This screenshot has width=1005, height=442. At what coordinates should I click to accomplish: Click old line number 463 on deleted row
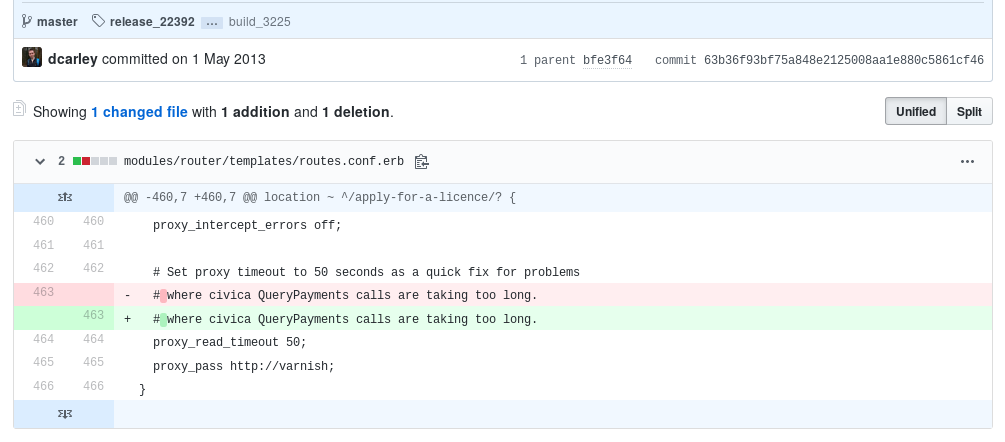(44, 292)
